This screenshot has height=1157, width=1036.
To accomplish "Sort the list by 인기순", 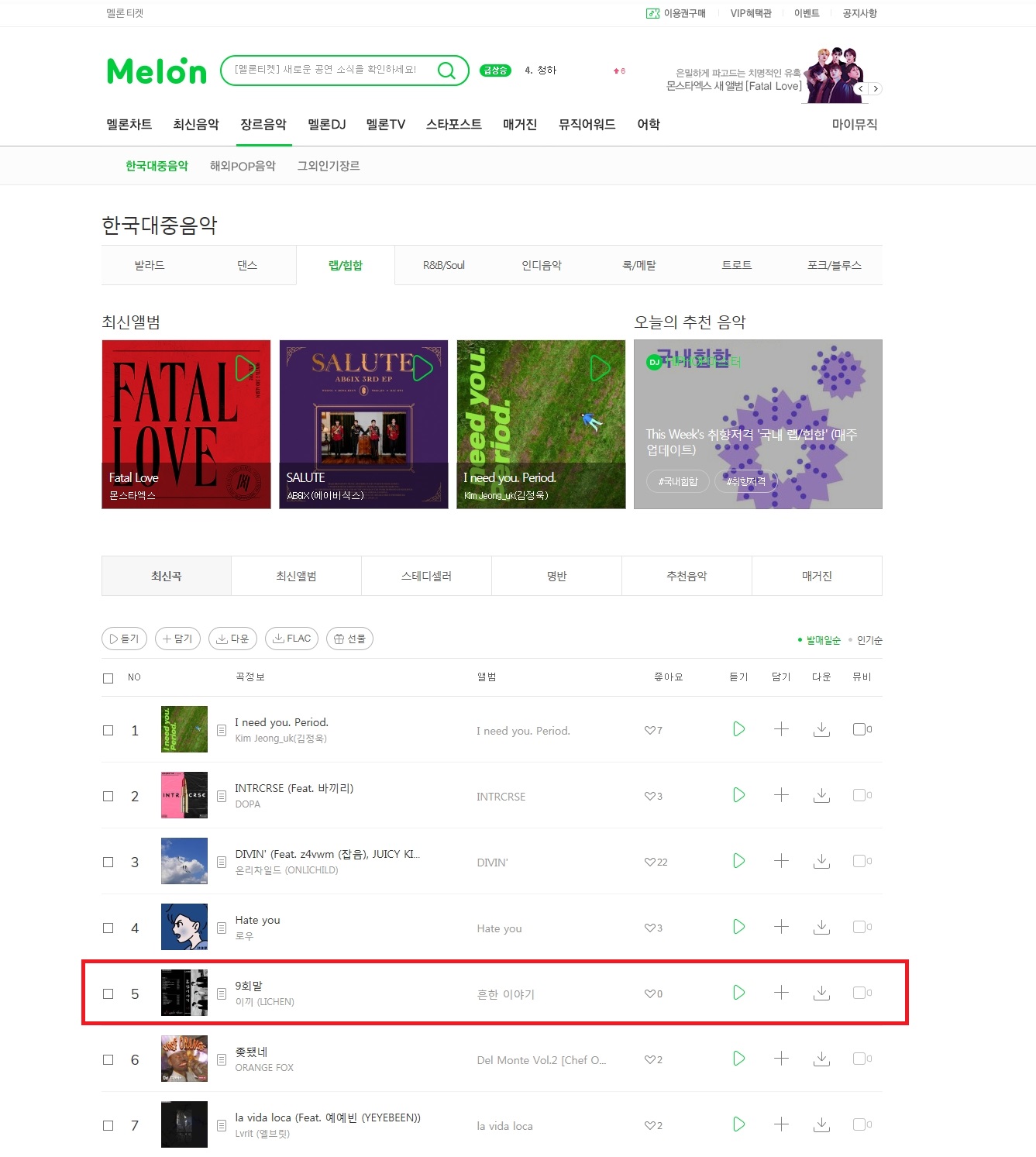I will click(x=869, y=640).
